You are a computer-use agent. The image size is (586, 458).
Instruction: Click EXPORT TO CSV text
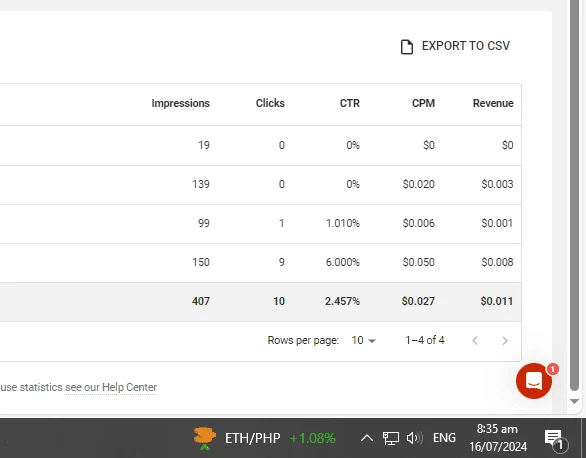click(466, 46)
